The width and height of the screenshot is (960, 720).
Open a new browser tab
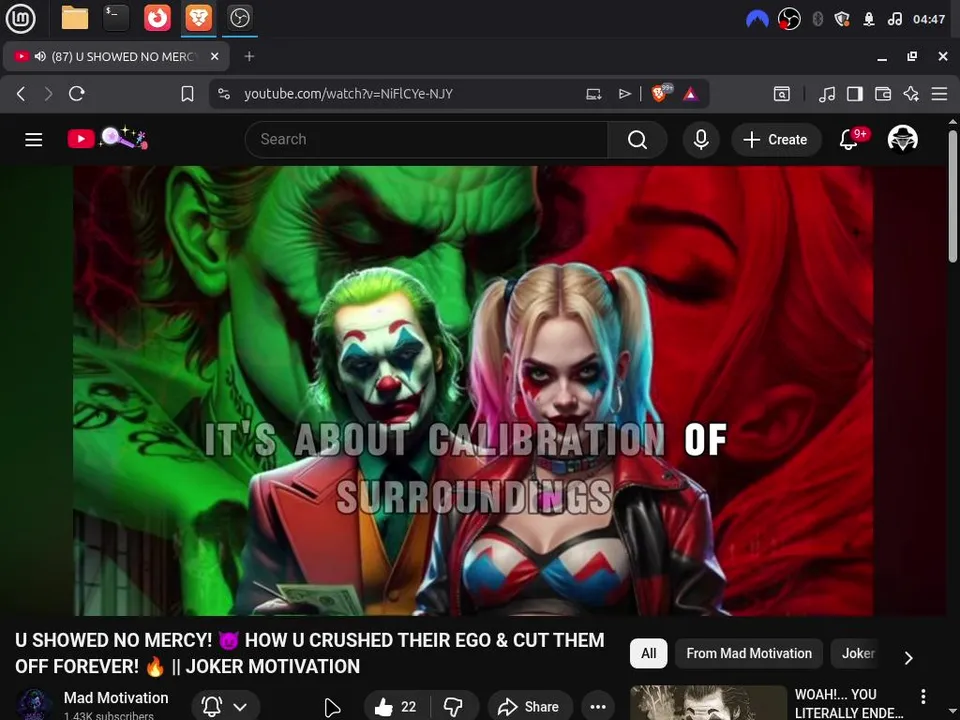click(249, 56)
